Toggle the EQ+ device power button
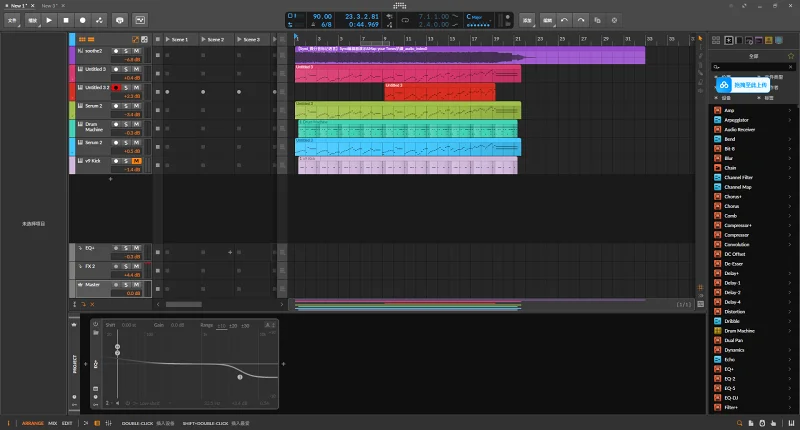The width and height of the screenshot is (800, 430). [x=96, y=324]
